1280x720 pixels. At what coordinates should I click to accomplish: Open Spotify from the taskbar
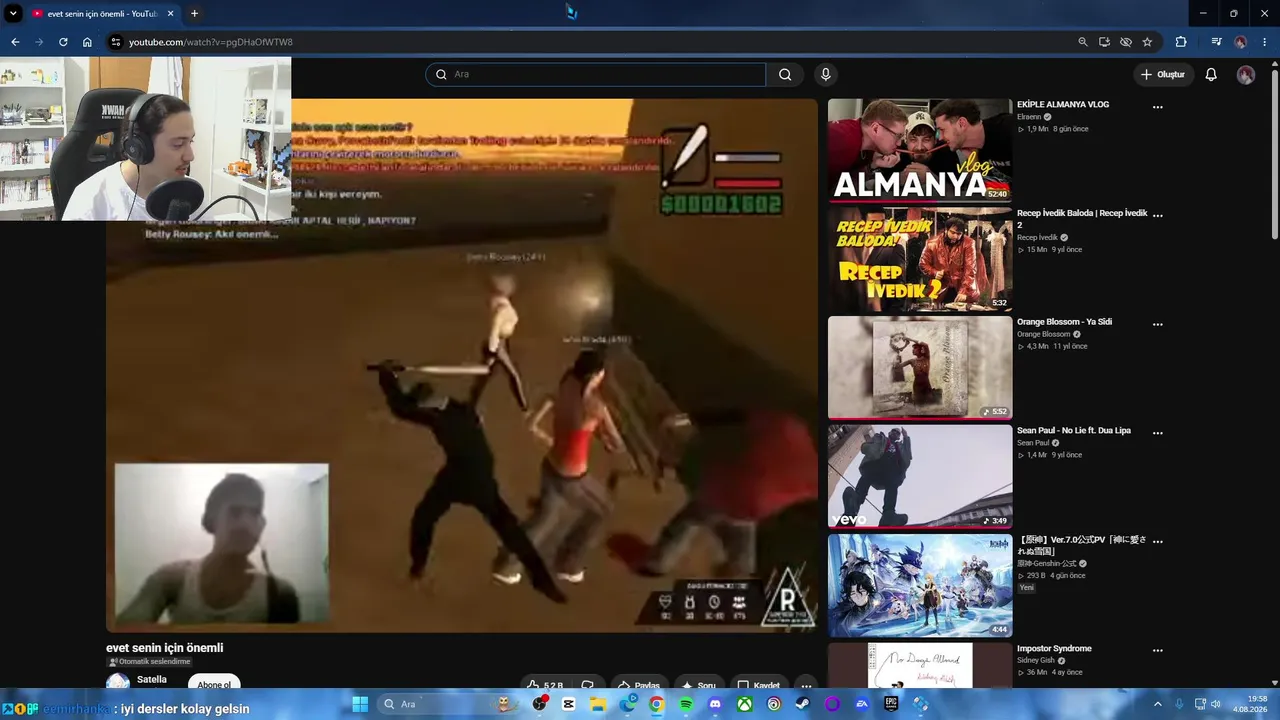point(686,704)
